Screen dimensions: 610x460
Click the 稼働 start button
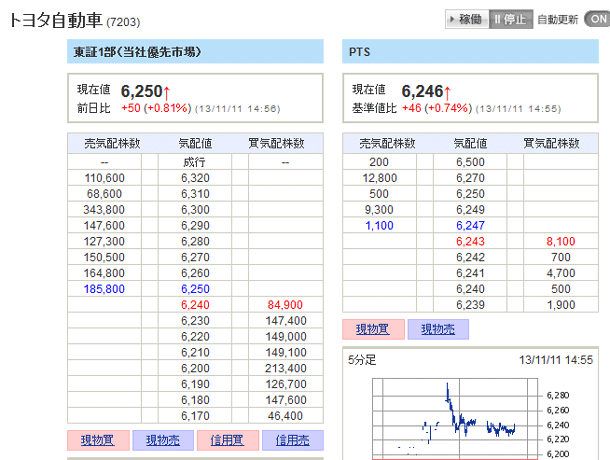467,19
